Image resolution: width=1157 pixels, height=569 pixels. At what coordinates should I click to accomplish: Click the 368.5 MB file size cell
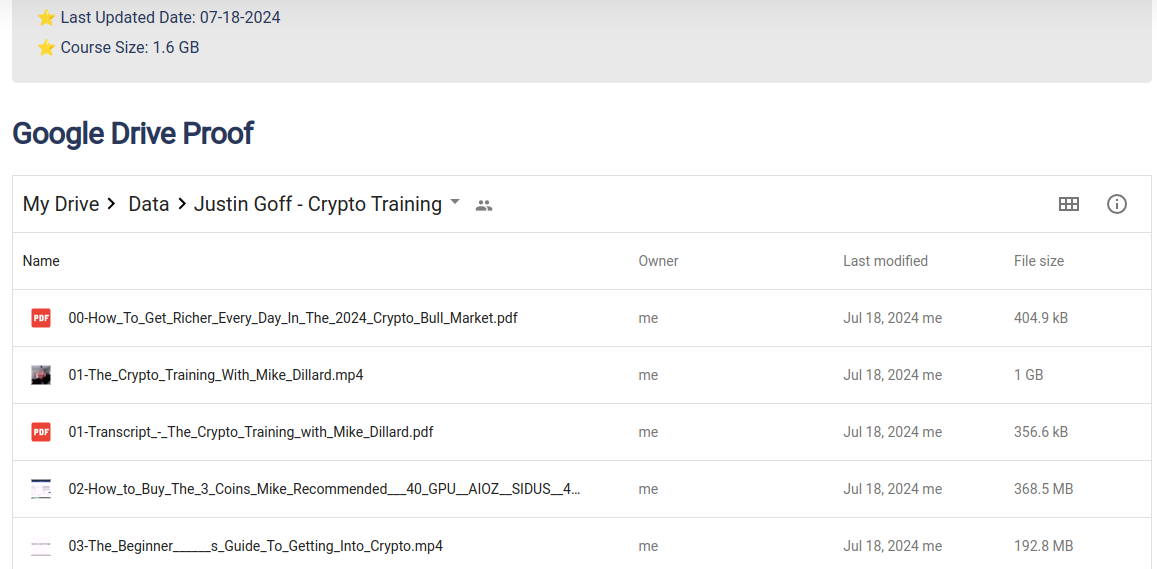(x=1043, y=489)
